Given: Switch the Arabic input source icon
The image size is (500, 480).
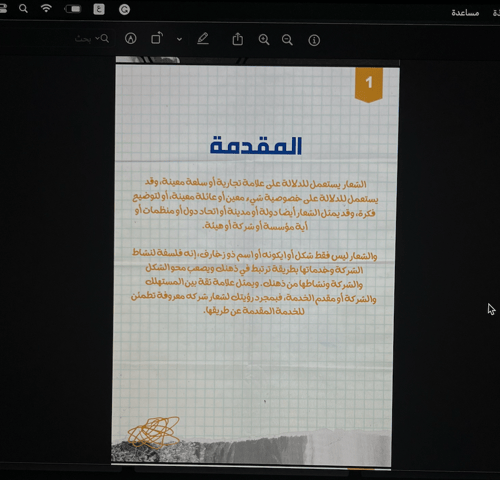Looking at the screenshot, I should (99, 9).
